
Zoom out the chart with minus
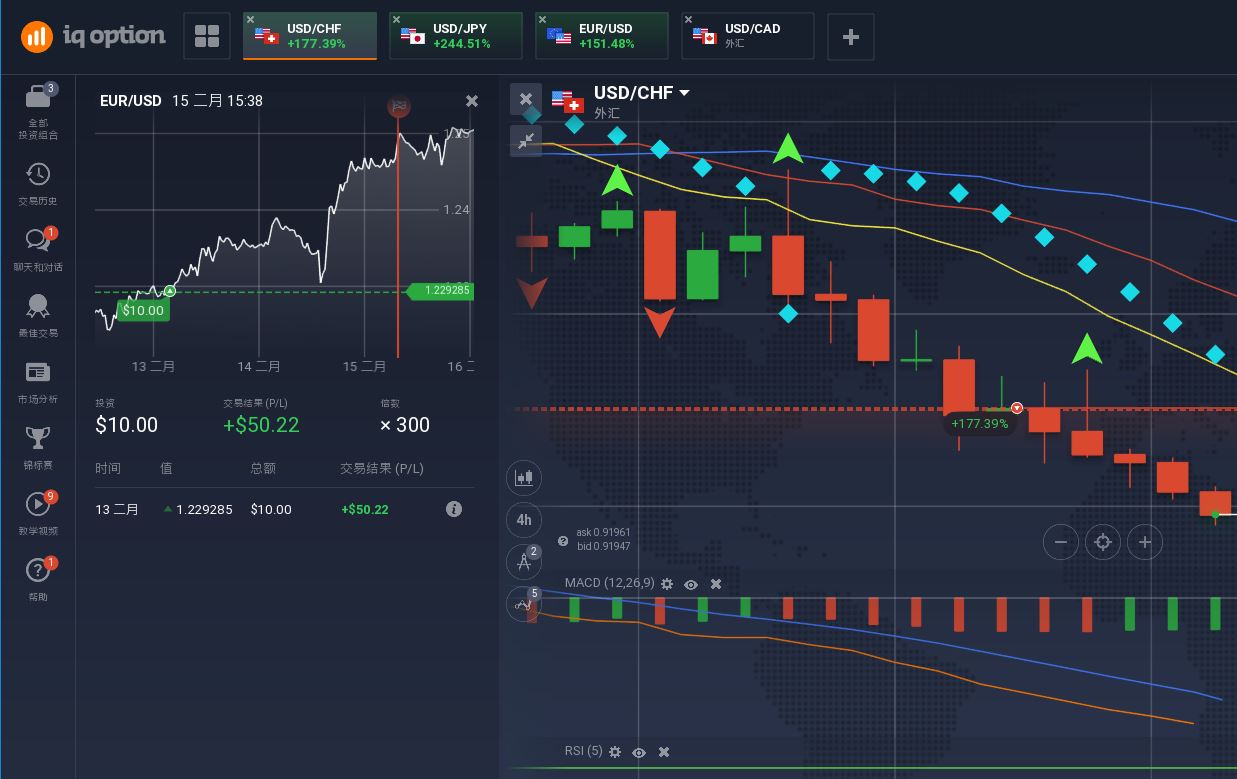[1061, 542]
